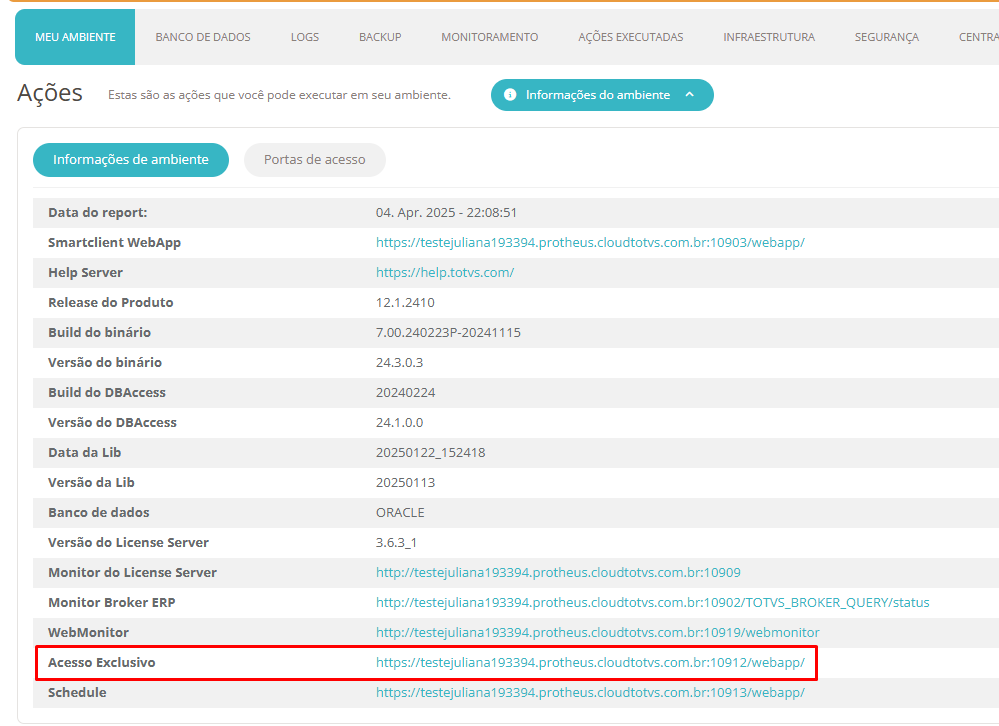Image resolution: width=999 pixels, height=726 pixels.
Task: Click the 'Acesso Exclusivo' label
Action: coord(102,662)
